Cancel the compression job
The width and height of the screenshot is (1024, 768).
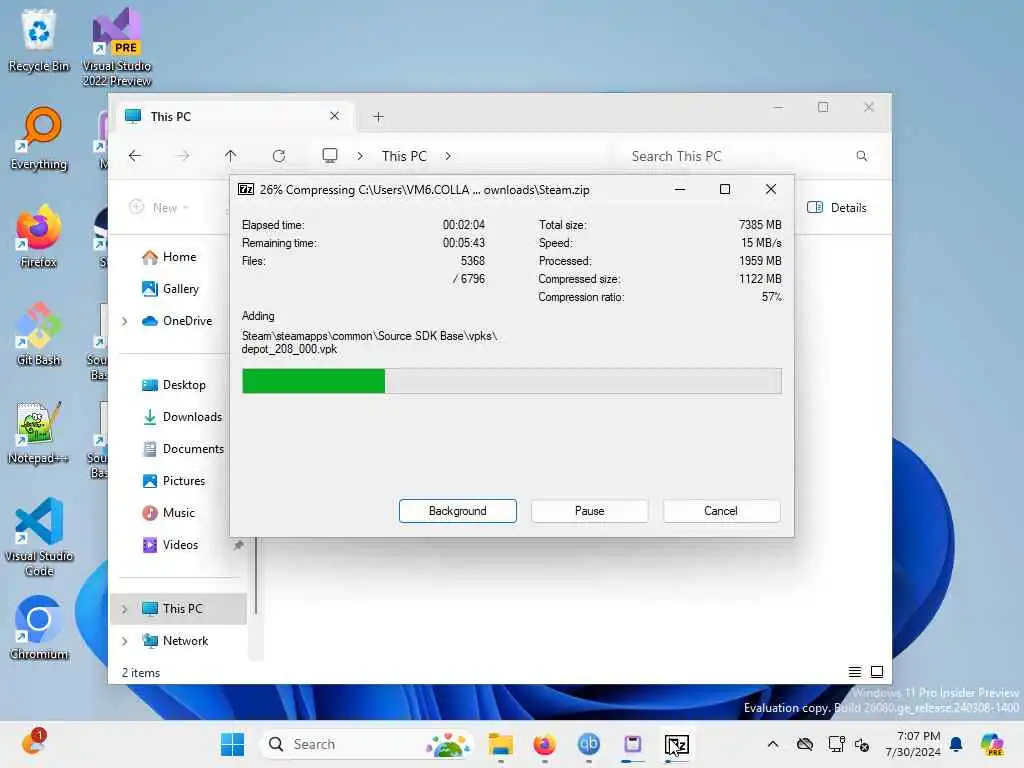(x=721, y=511)
